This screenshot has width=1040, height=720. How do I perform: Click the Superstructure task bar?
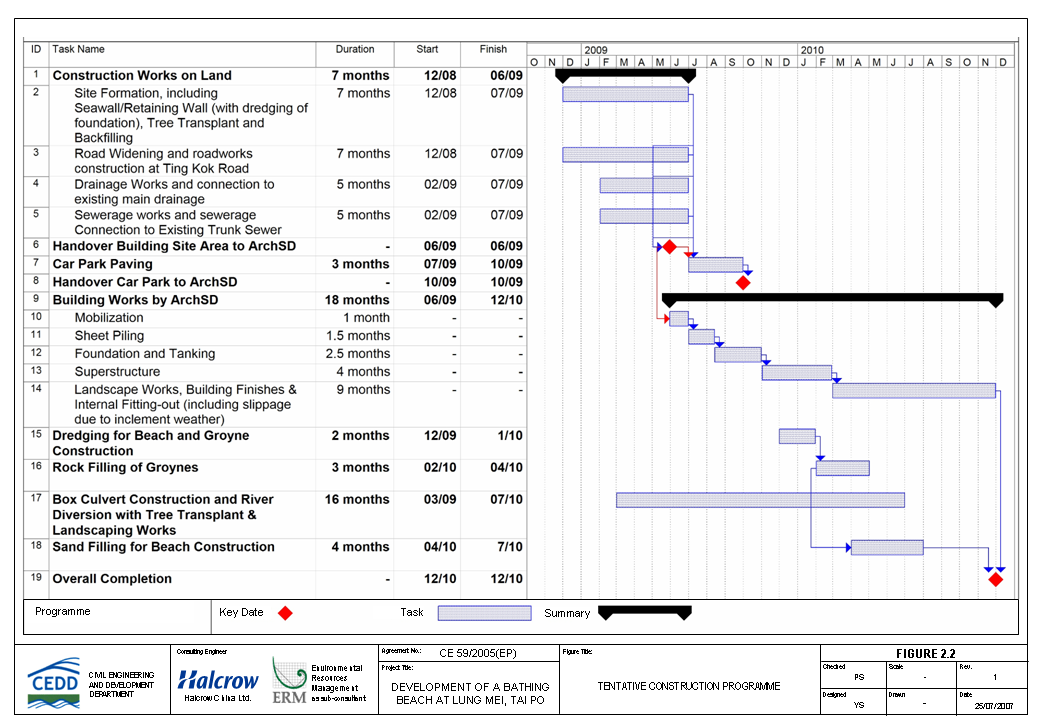pos(797,372)
